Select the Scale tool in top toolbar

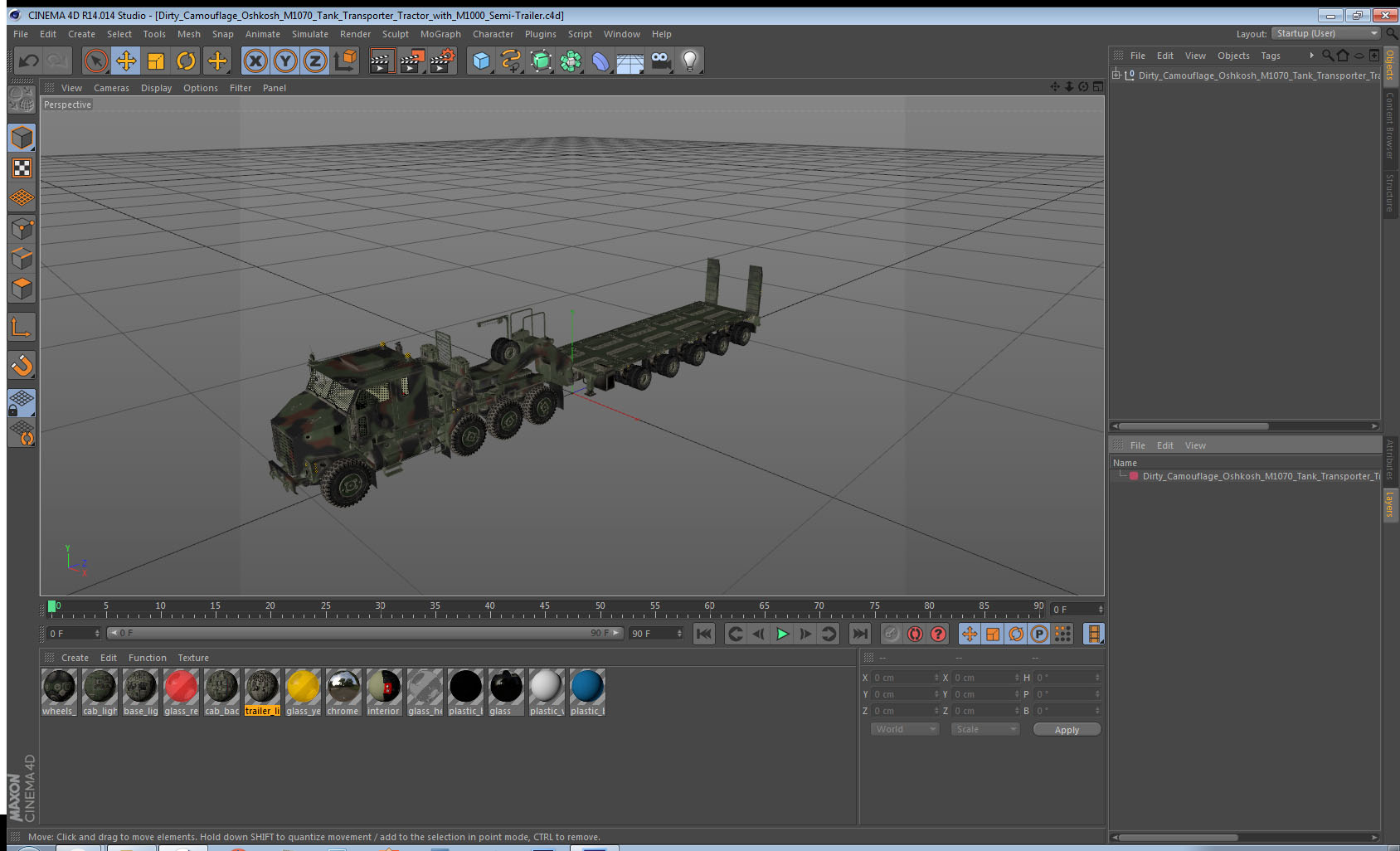pyautogui.click(x=156, y=61)
